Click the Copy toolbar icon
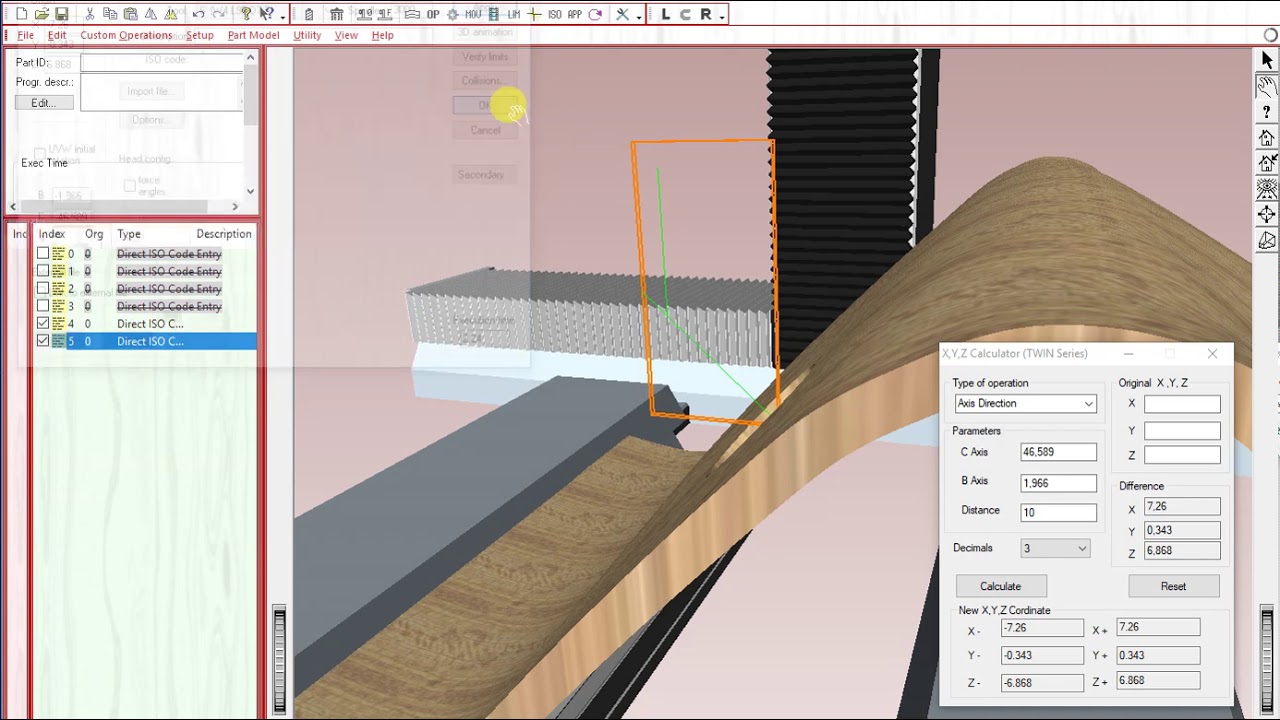Image resolution: width=1280 pixels, height=720 pixels. (109, 14)
